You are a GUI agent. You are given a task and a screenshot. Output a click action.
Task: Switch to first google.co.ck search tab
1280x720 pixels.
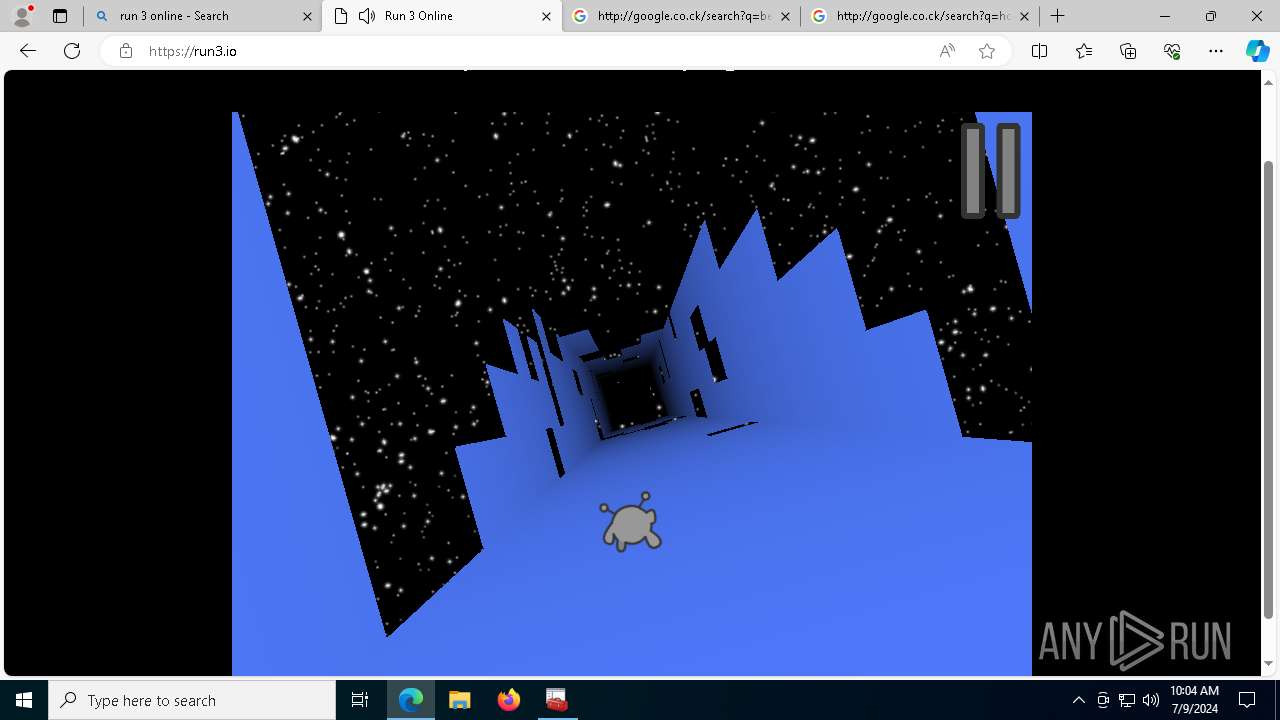681,16
